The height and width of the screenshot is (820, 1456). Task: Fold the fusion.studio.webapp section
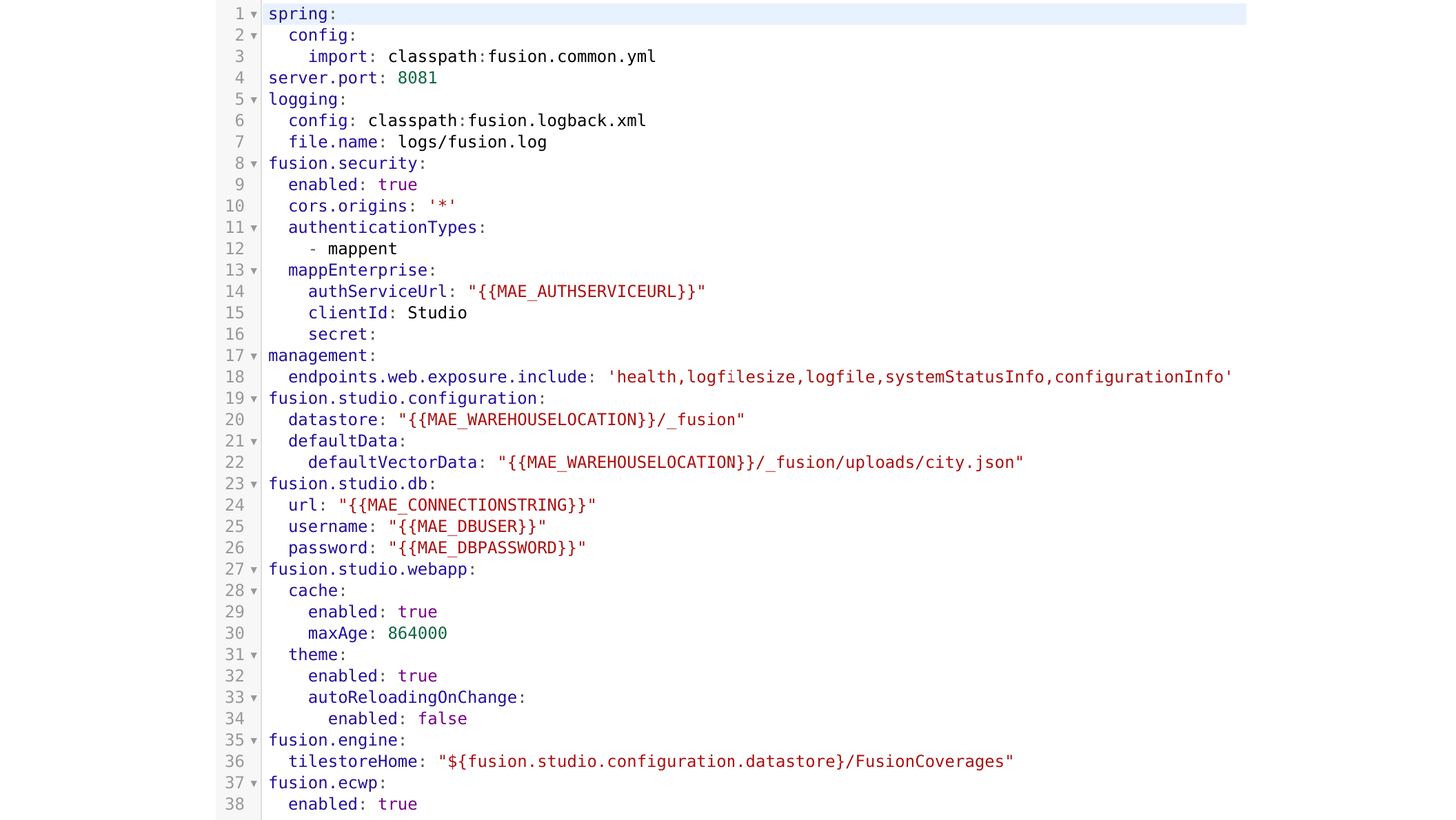coord(254,570)
